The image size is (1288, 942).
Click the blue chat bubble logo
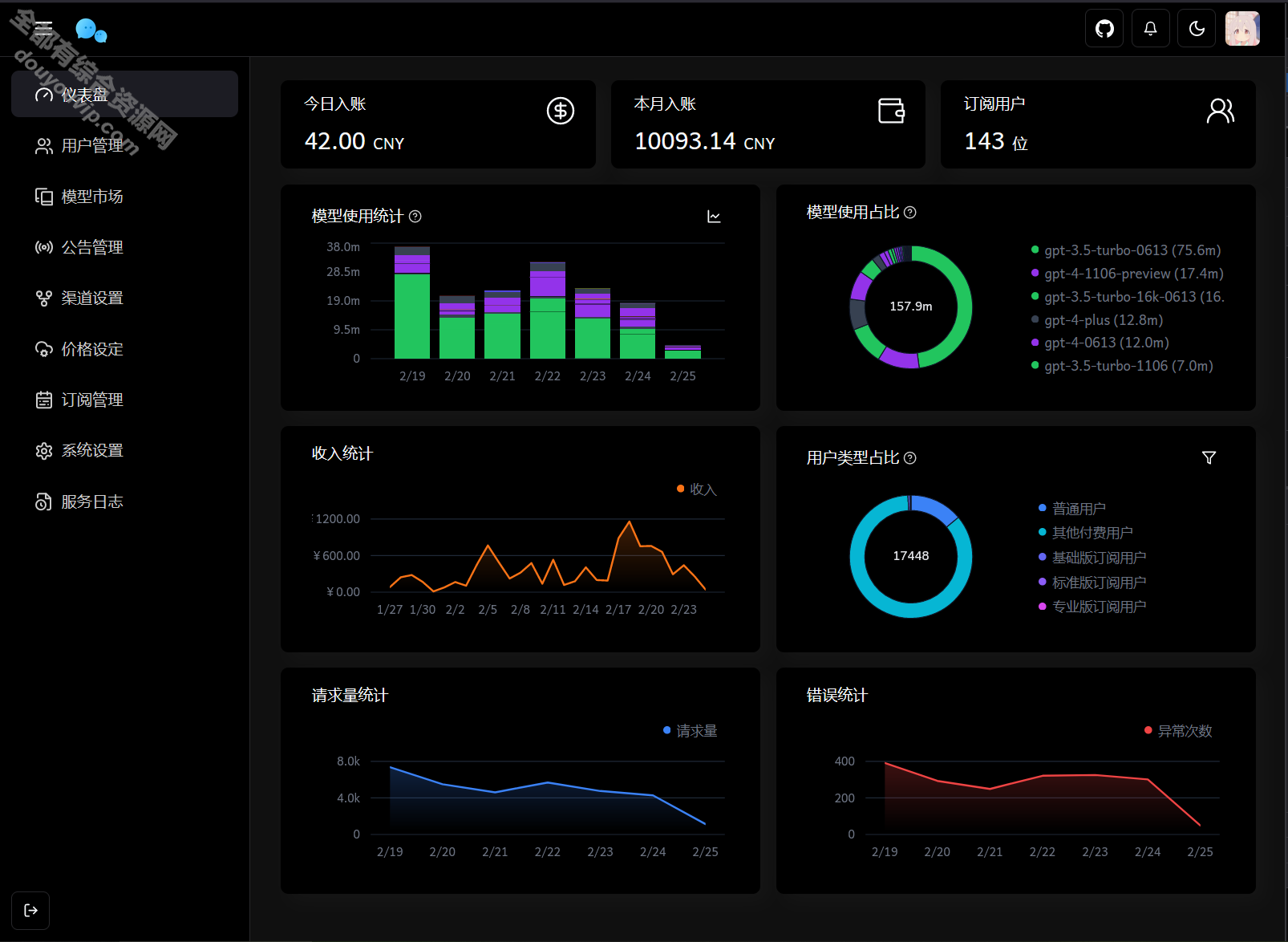[x=91, y=30]
